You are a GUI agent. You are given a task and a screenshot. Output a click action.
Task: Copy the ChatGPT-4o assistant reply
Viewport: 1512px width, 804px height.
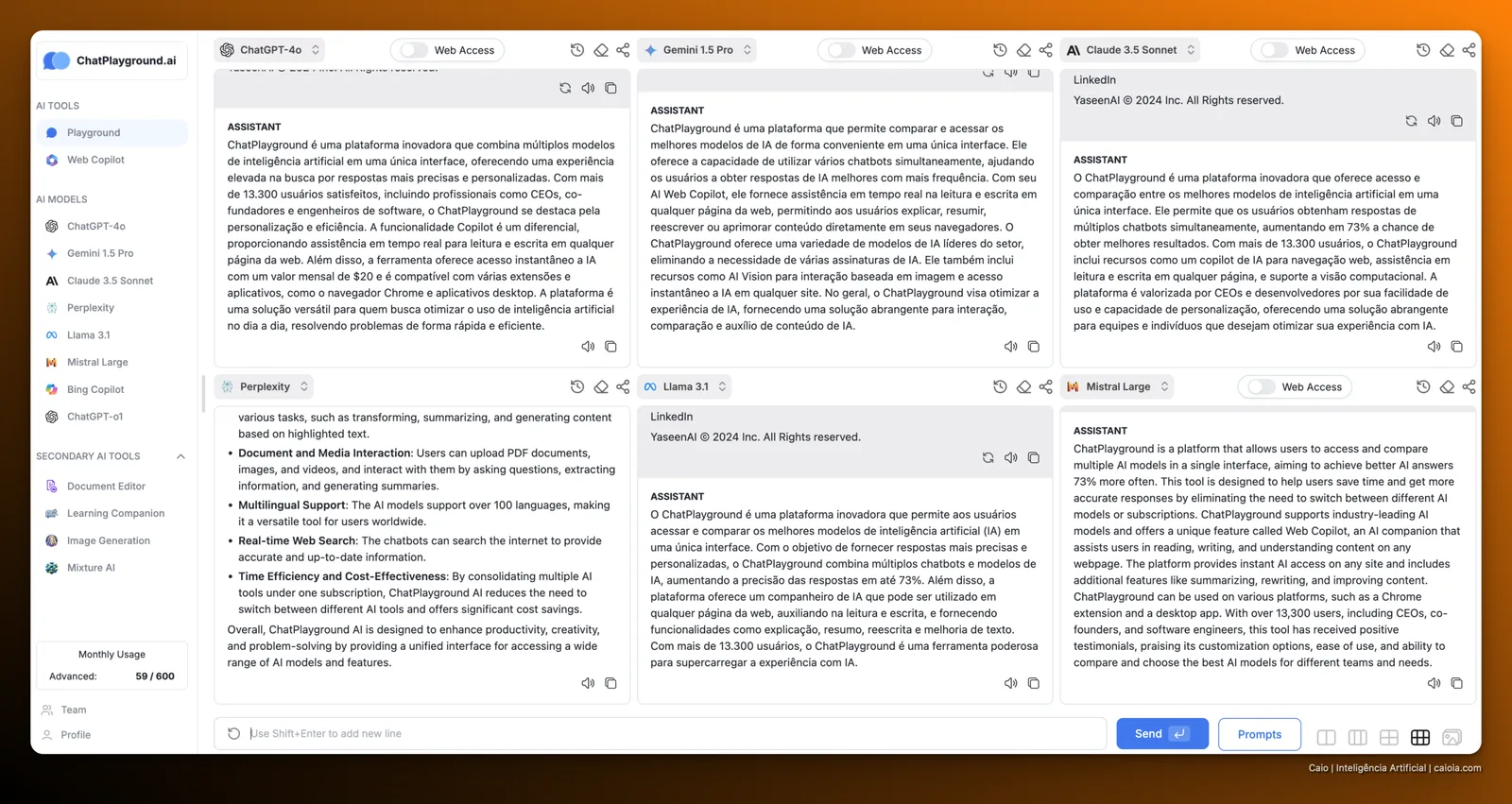(610, 347)
